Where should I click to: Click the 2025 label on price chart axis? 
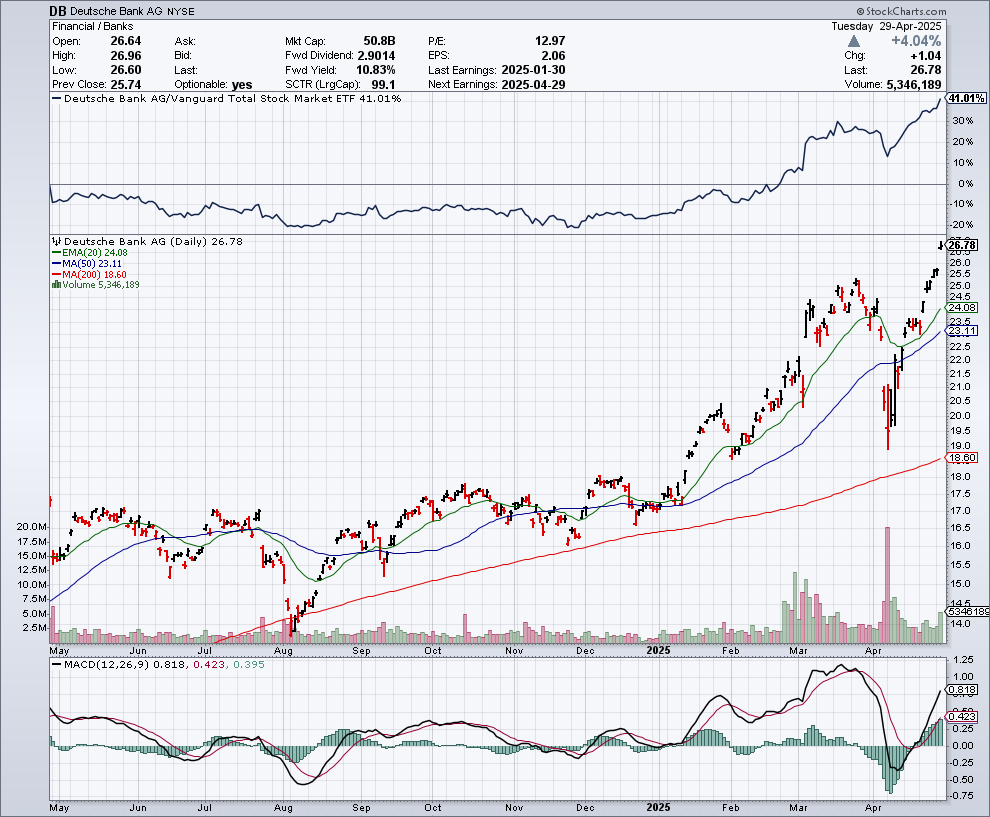[x=659, y=650]
